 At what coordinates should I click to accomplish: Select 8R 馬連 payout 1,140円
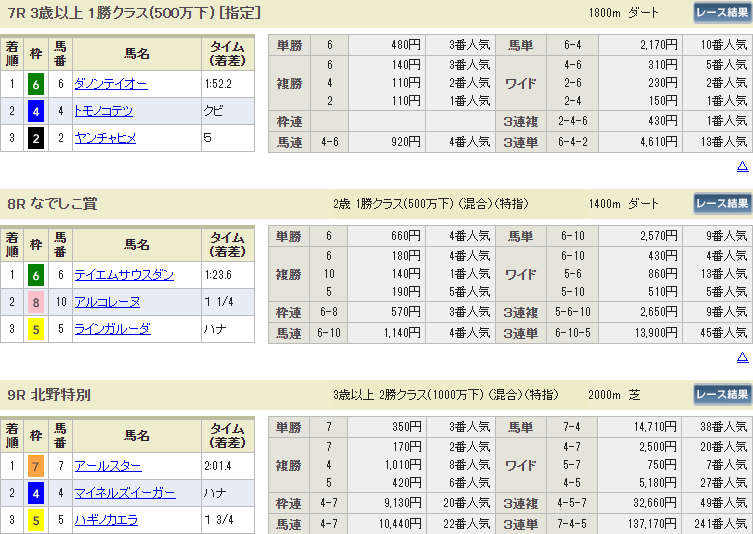click(x=402, y=333)
